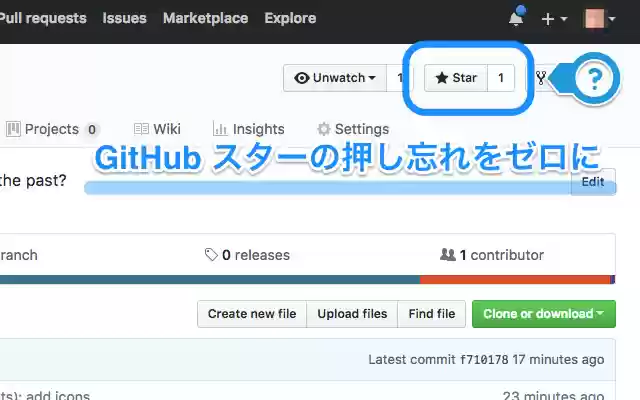Open the Wiki tab

(x=157, y=129)
